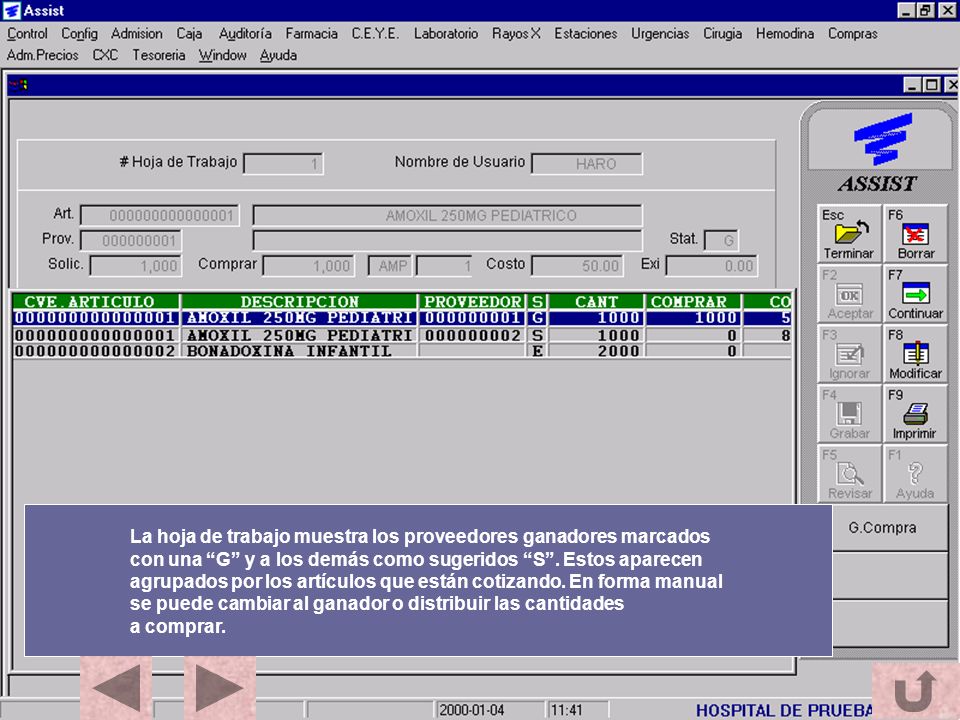Screen dimensions: 960x720
Task: Click the DESCRIPCION column header
Action: tap(299, 302)
